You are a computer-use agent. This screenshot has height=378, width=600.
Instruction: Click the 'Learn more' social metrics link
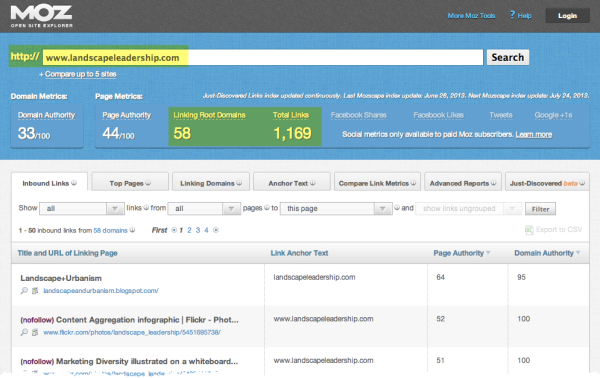point(533,134)
